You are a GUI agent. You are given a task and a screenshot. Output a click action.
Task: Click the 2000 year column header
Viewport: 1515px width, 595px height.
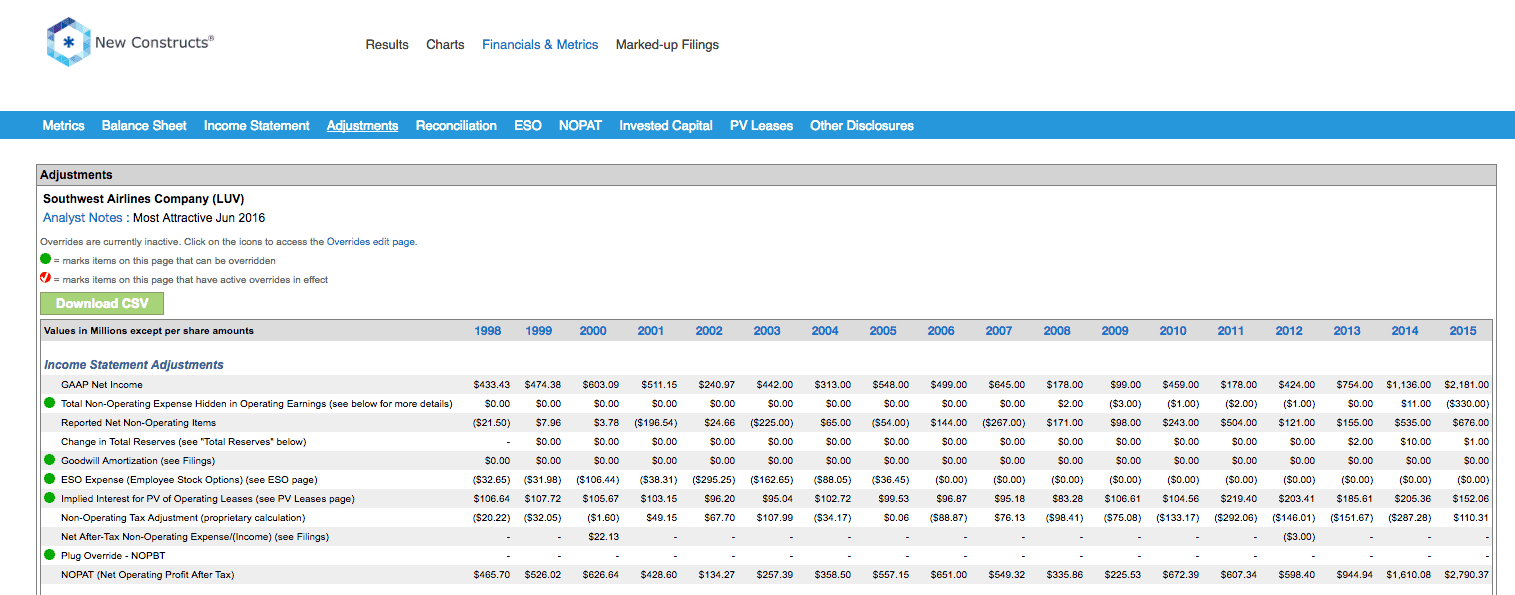(x=593, y=330)
